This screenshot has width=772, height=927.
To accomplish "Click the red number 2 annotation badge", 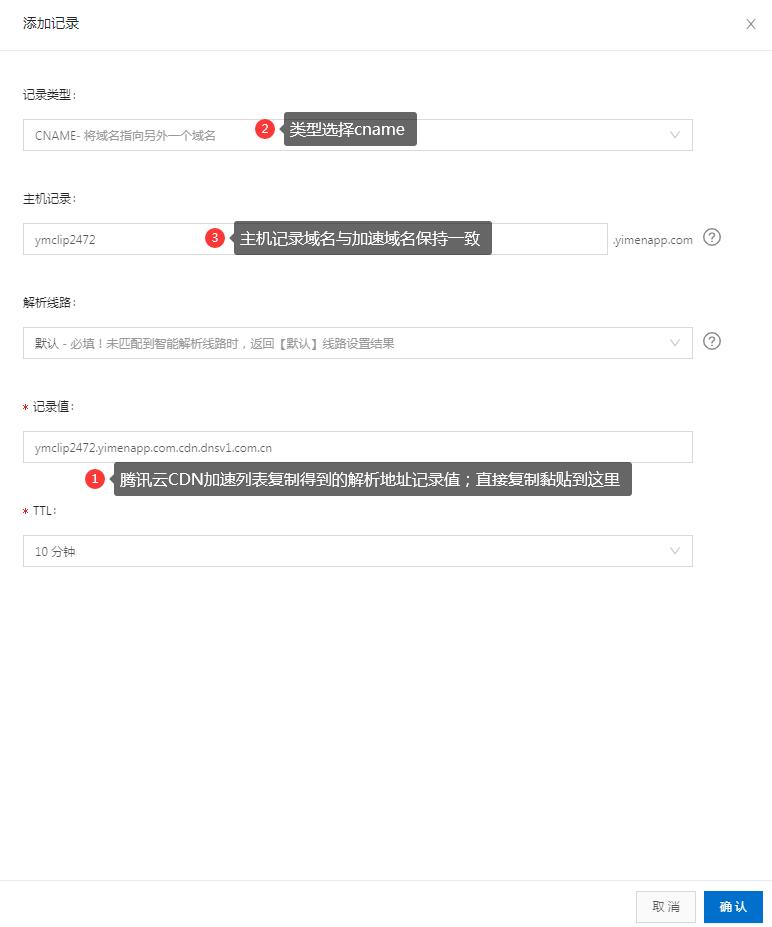I will tap(265, 129).
